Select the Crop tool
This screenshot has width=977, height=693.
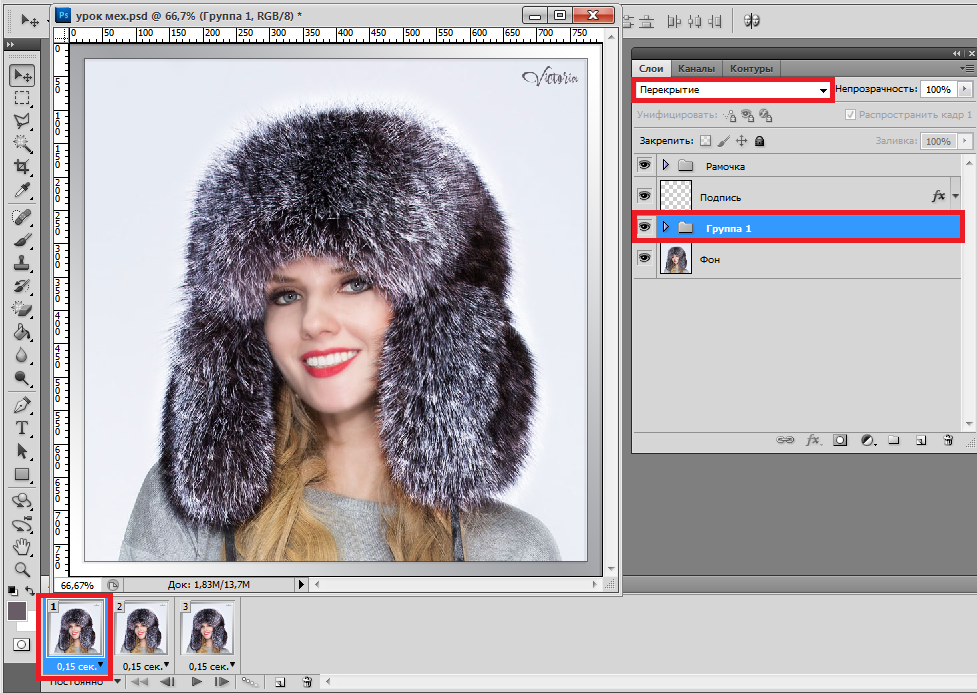click(21, 166)
